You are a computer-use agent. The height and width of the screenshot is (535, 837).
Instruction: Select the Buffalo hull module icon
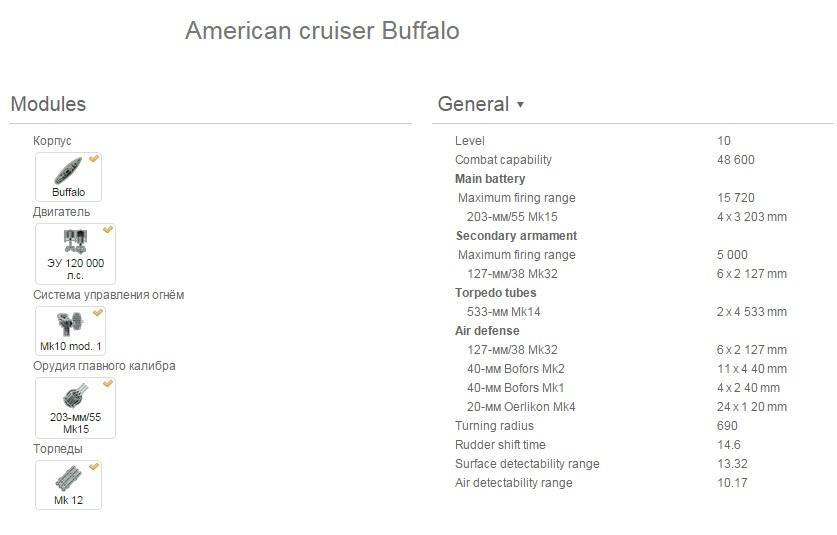tap(68, 177)
